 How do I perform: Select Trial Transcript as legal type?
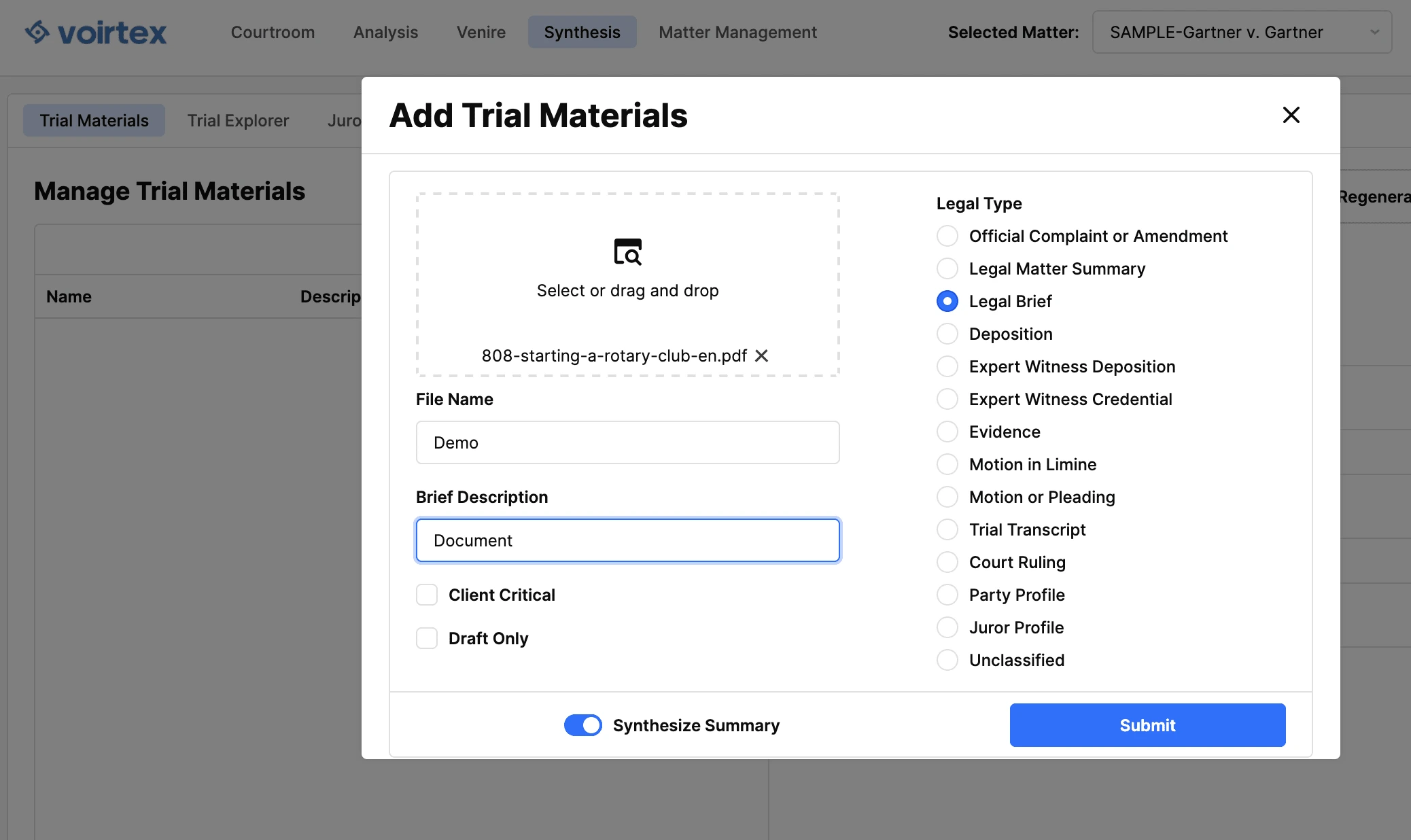(x=947, y=529)
